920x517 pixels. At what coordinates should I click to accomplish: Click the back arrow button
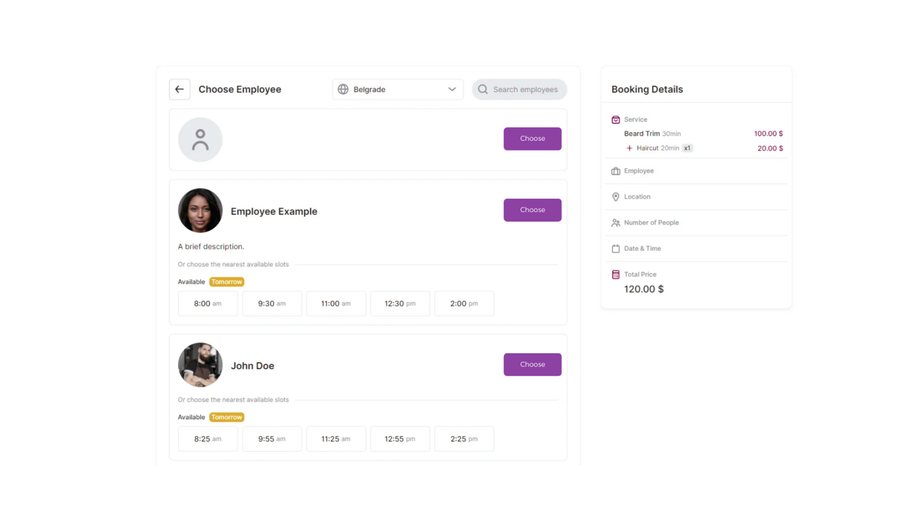click(x=180, y=90)
